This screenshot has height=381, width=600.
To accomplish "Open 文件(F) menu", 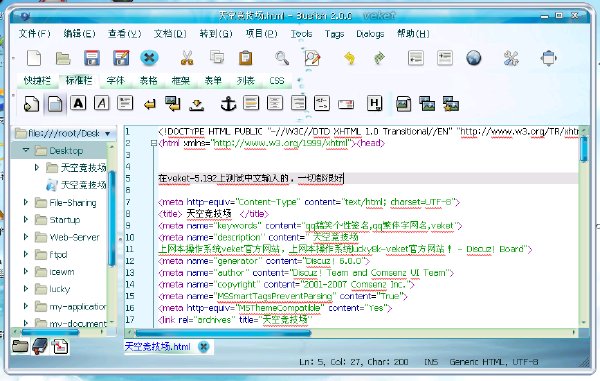I will (x=34, y=34).
